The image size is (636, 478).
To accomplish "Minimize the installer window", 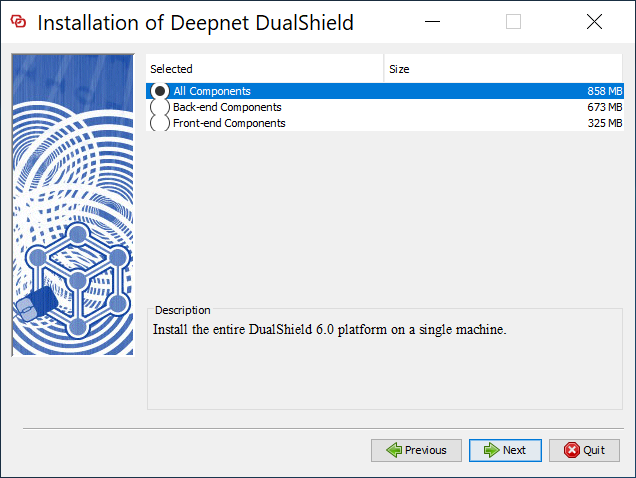I will click(x=432, y=22).
